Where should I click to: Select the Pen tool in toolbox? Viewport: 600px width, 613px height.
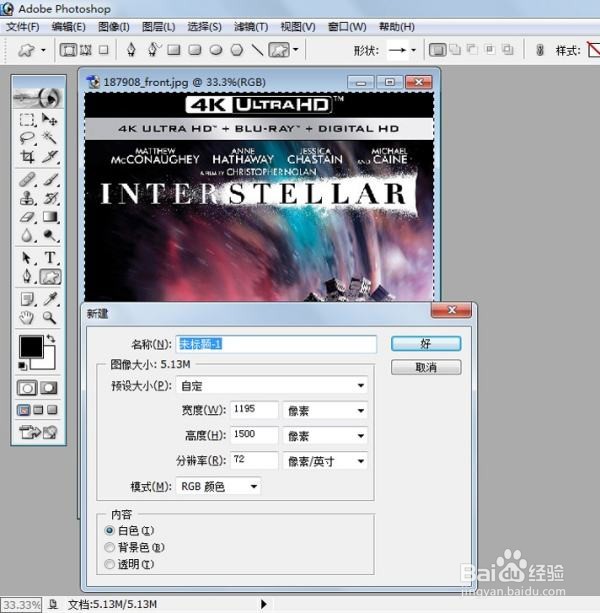[x=27, y=277]
